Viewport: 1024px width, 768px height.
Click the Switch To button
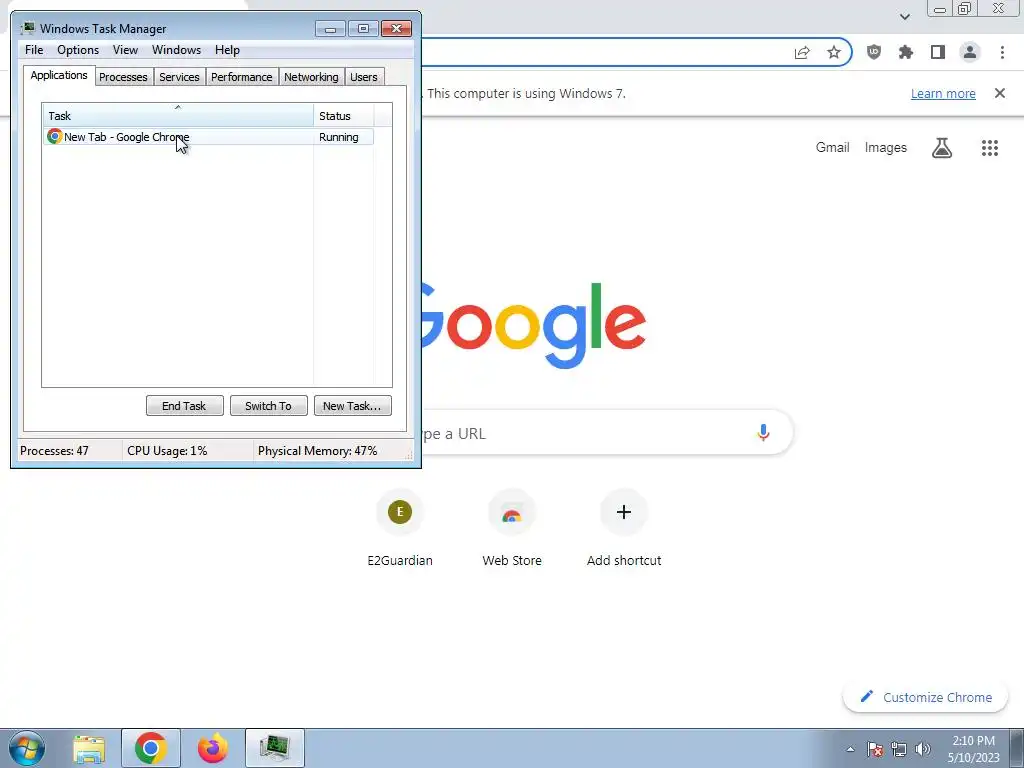pos(268,406)
